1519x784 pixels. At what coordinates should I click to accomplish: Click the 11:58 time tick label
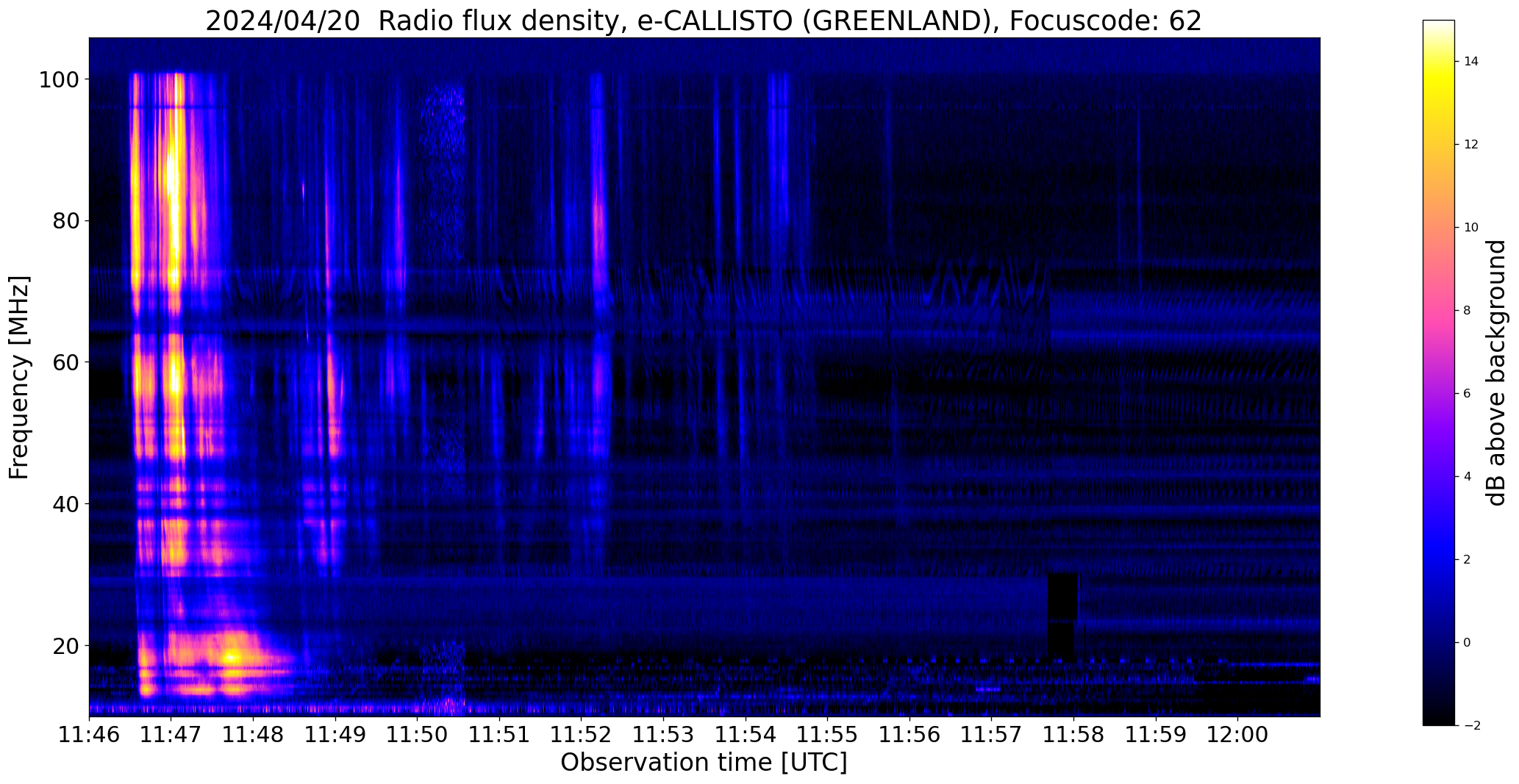point(1074,735)
